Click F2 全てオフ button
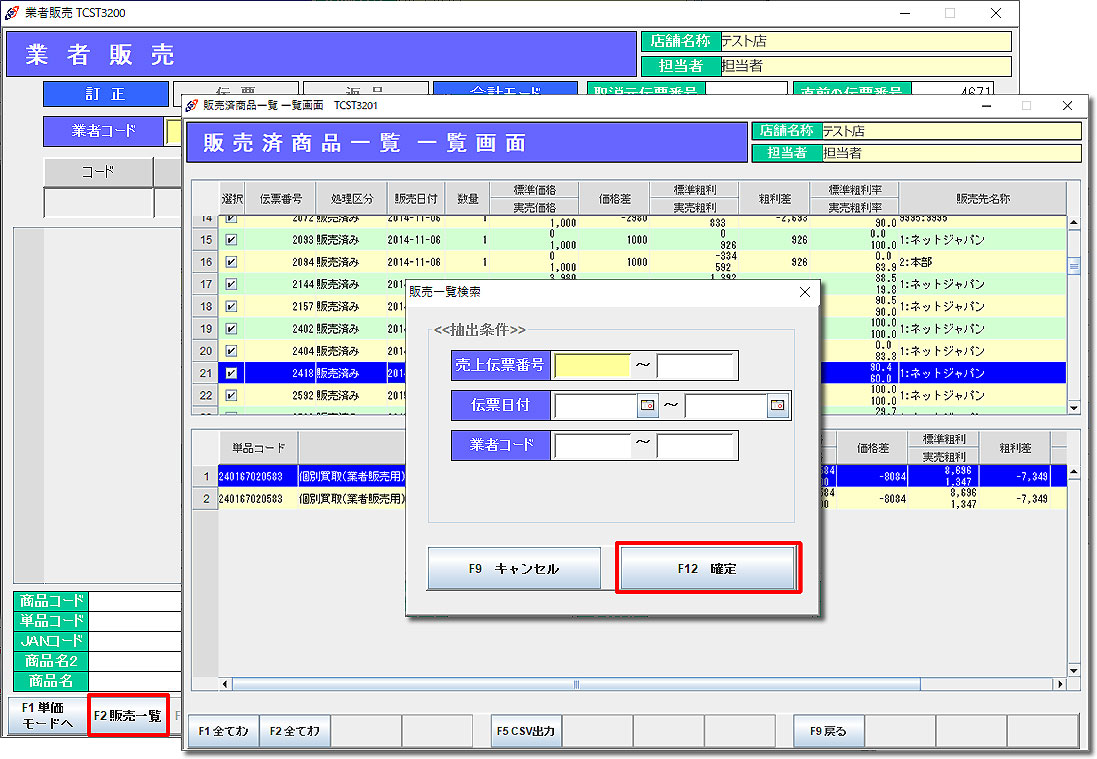1097x759 pixels. tap(295, 731)
